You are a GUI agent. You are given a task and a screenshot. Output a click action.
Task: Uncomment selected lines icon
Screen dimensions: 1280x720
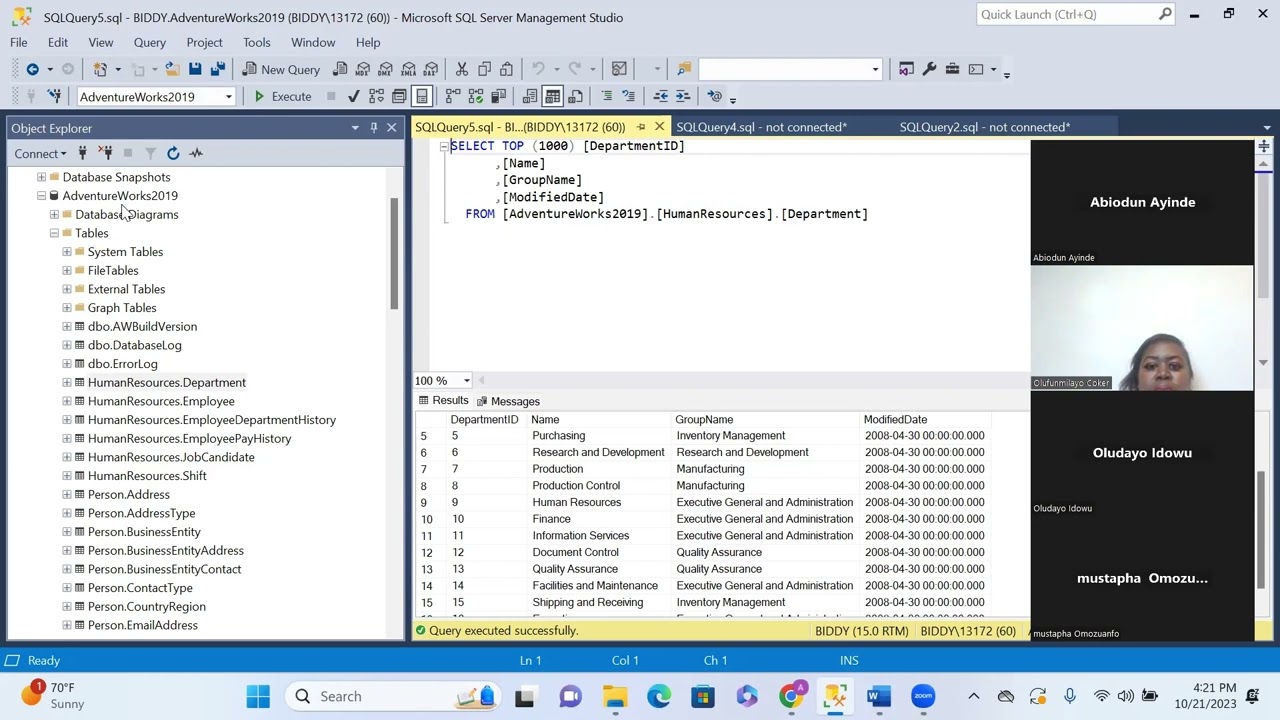click(629, 96)
